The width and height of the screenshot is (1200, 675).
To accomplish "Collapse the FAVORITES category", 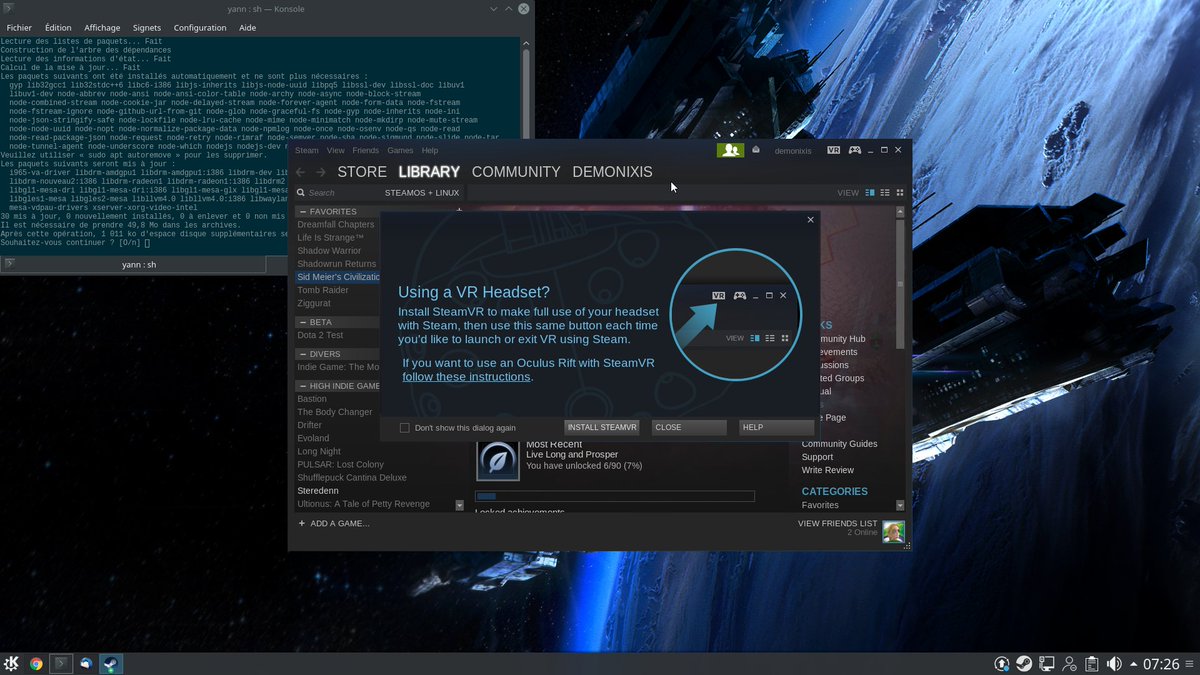I will click(x=302, y=212).
